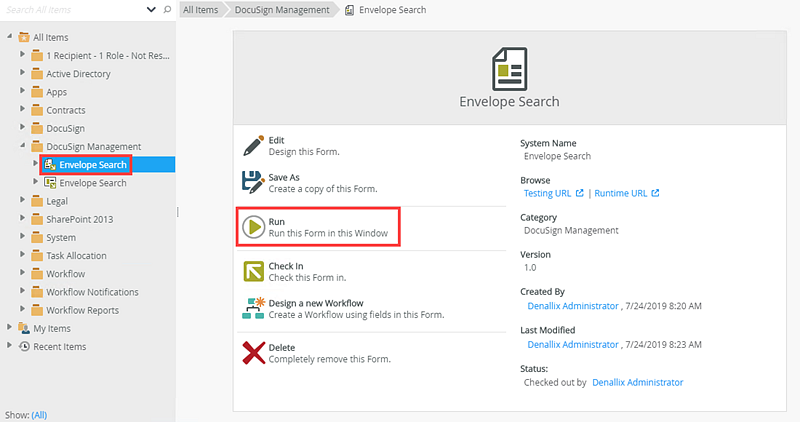
Task: Click Design a new Workflow action text
Action: [x=356, y=309]
